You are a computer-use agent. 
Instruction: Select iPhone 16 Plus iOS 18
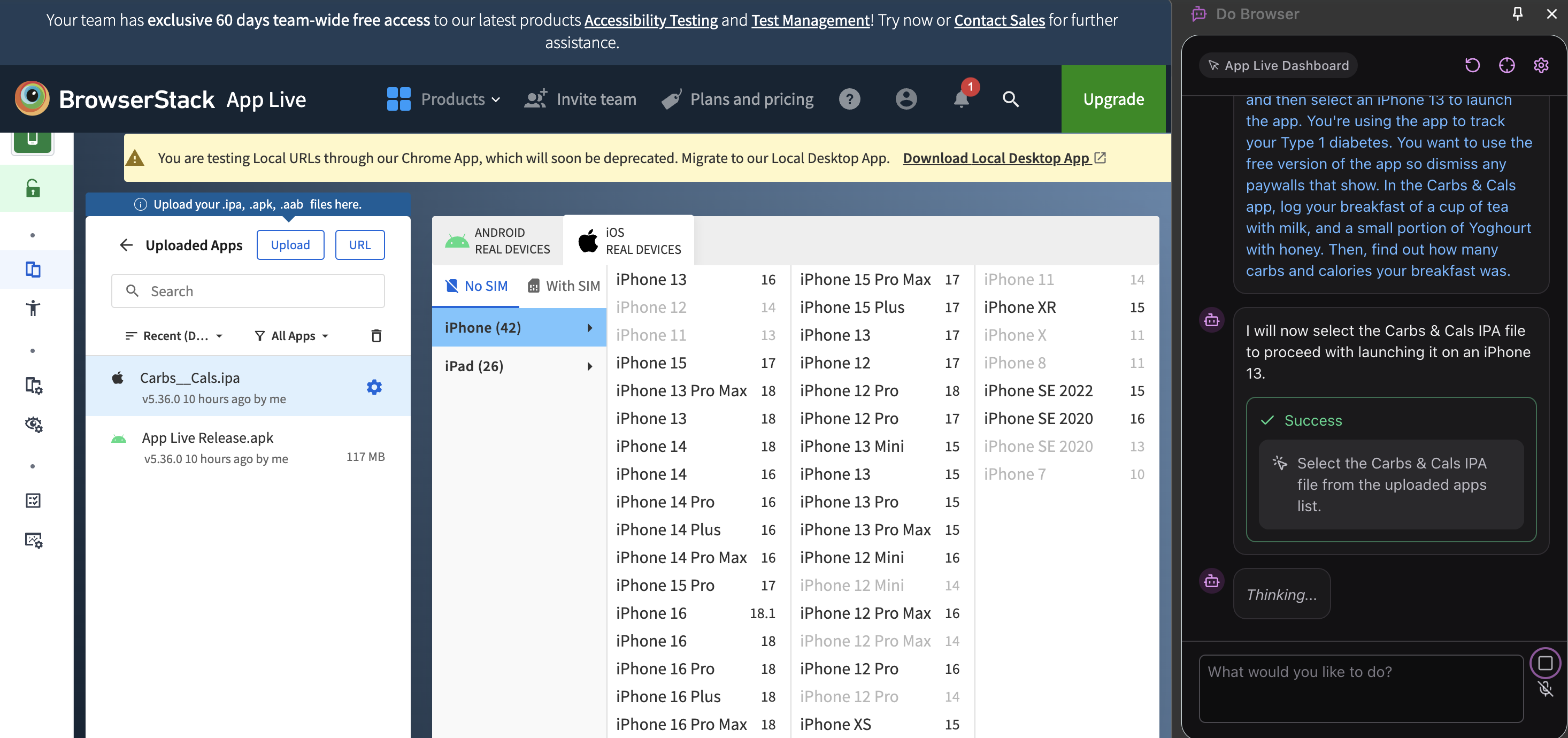(x=696, y=697)
